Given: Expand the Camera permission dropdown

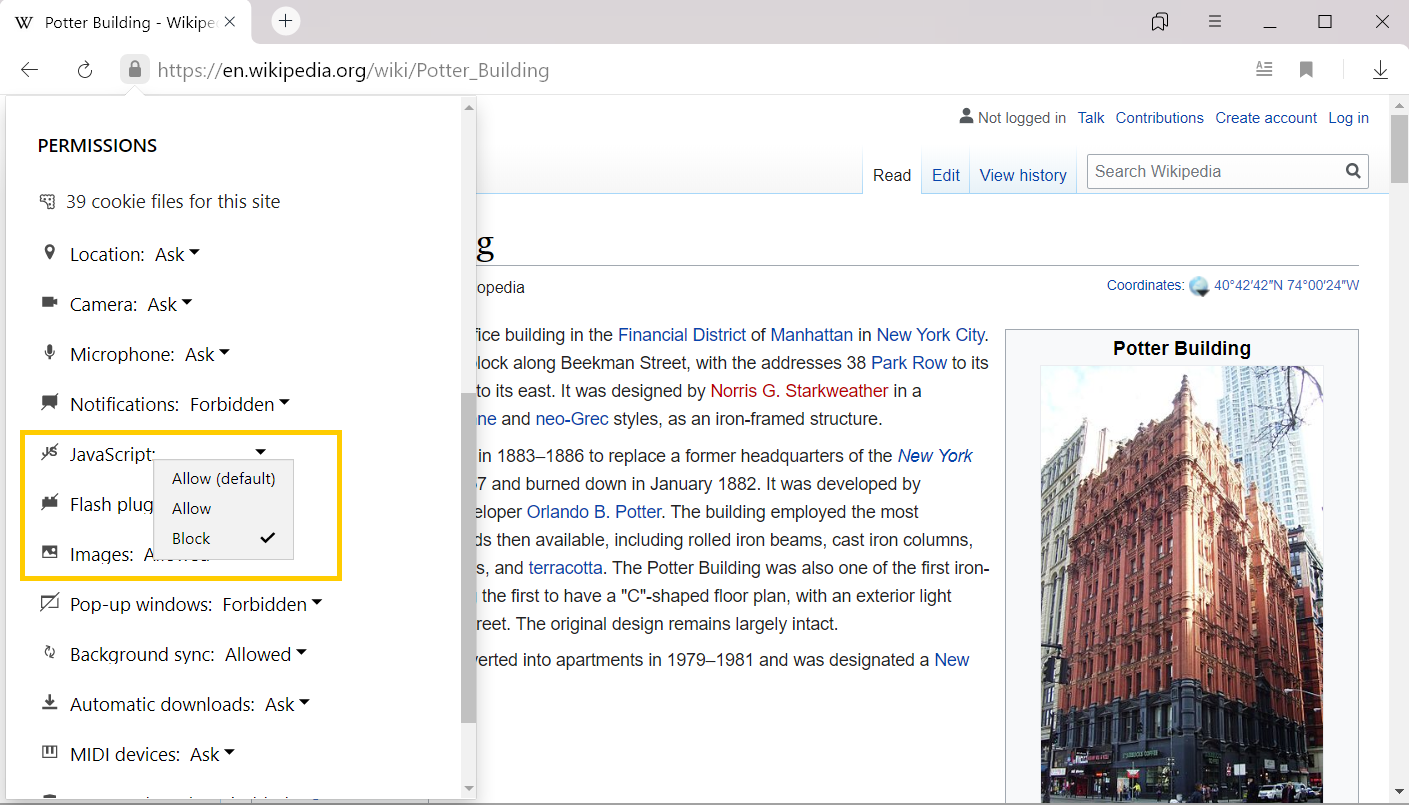Looking at the screenshot, I should (170, 304).
